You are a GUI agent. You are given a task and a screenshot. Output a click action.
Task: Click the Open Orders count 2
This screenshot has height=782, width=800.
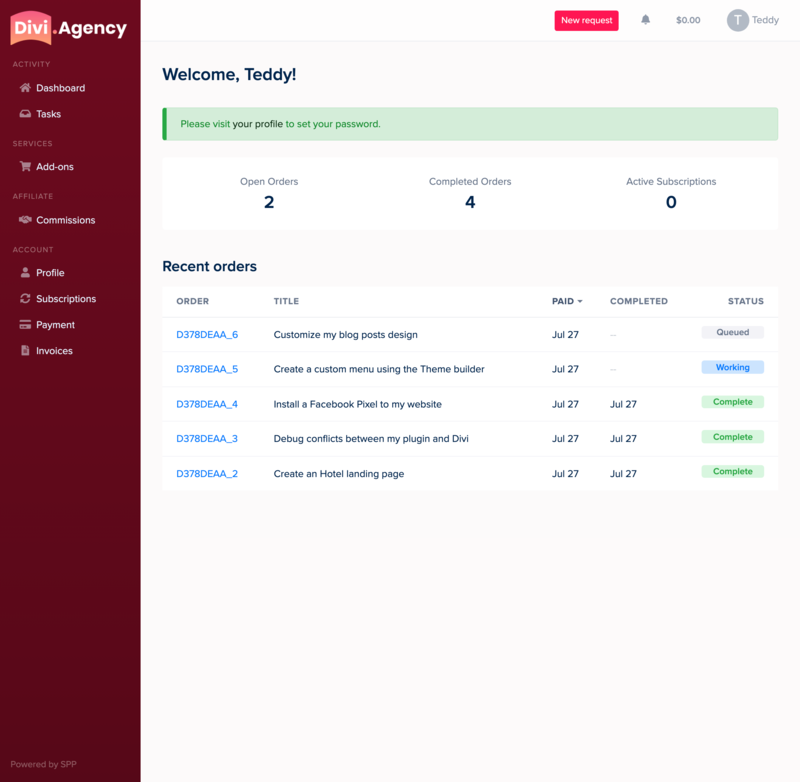[x=269, y=203]
